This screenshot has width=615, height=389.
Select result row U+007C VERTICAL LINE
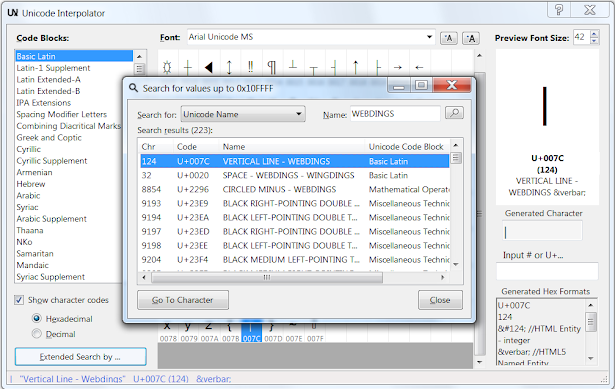(x=295, y=161)
